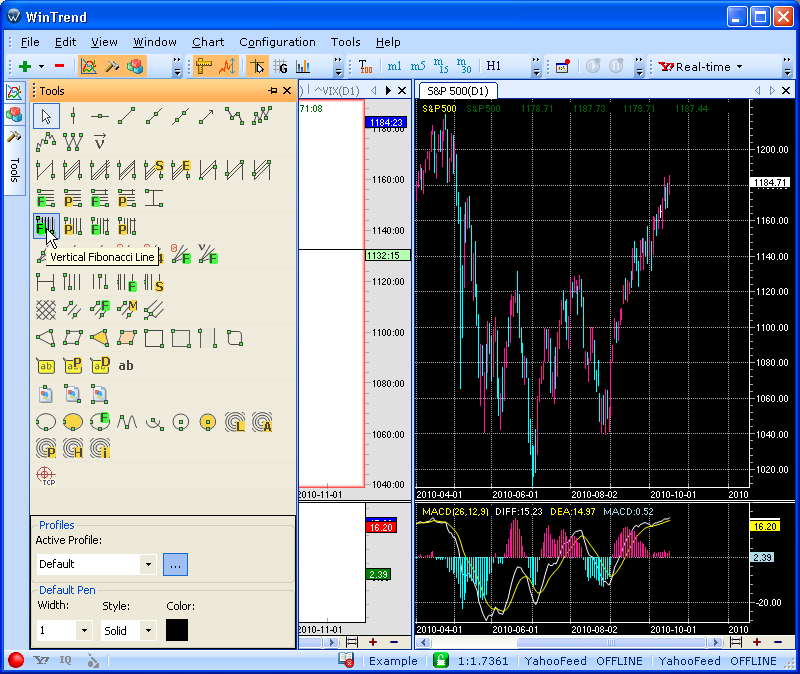The height and width of the screenshot is (674, 800).
Task: Expand overflow options after the cubes icon
Action: (x=177, y=66)
